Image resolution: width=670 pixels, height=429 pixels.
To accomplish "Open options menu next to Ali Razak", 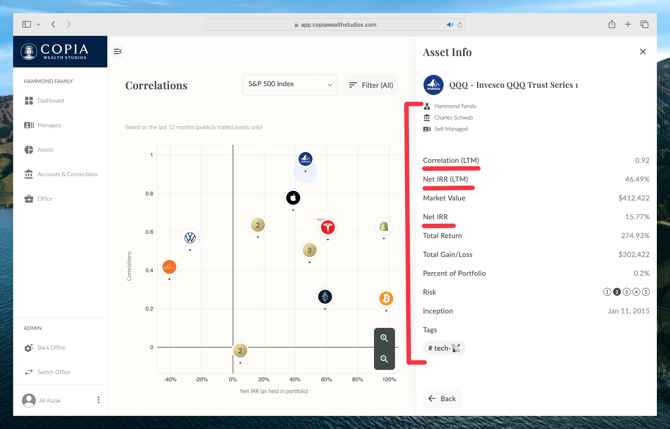I will click(98, 400).
